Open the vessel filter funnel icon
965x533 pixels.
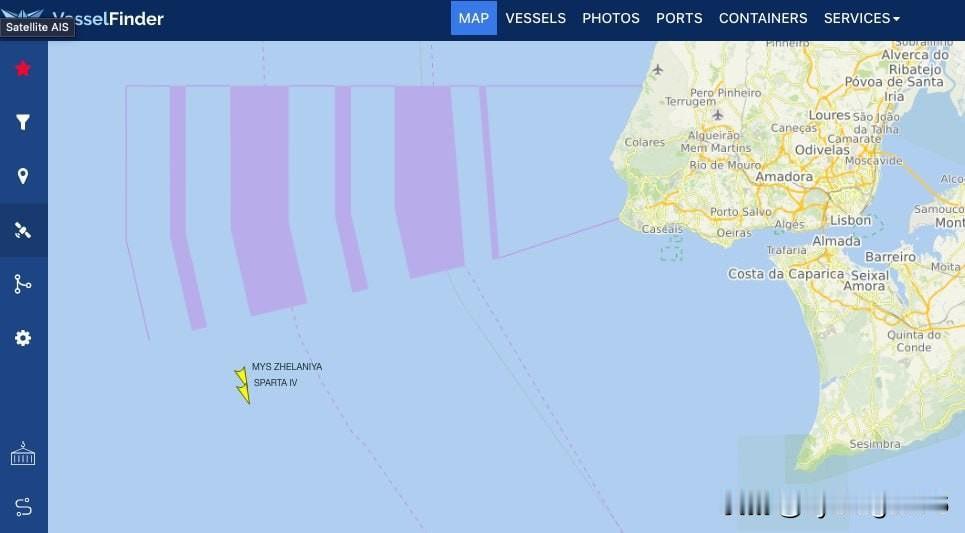tap(23, 122)
